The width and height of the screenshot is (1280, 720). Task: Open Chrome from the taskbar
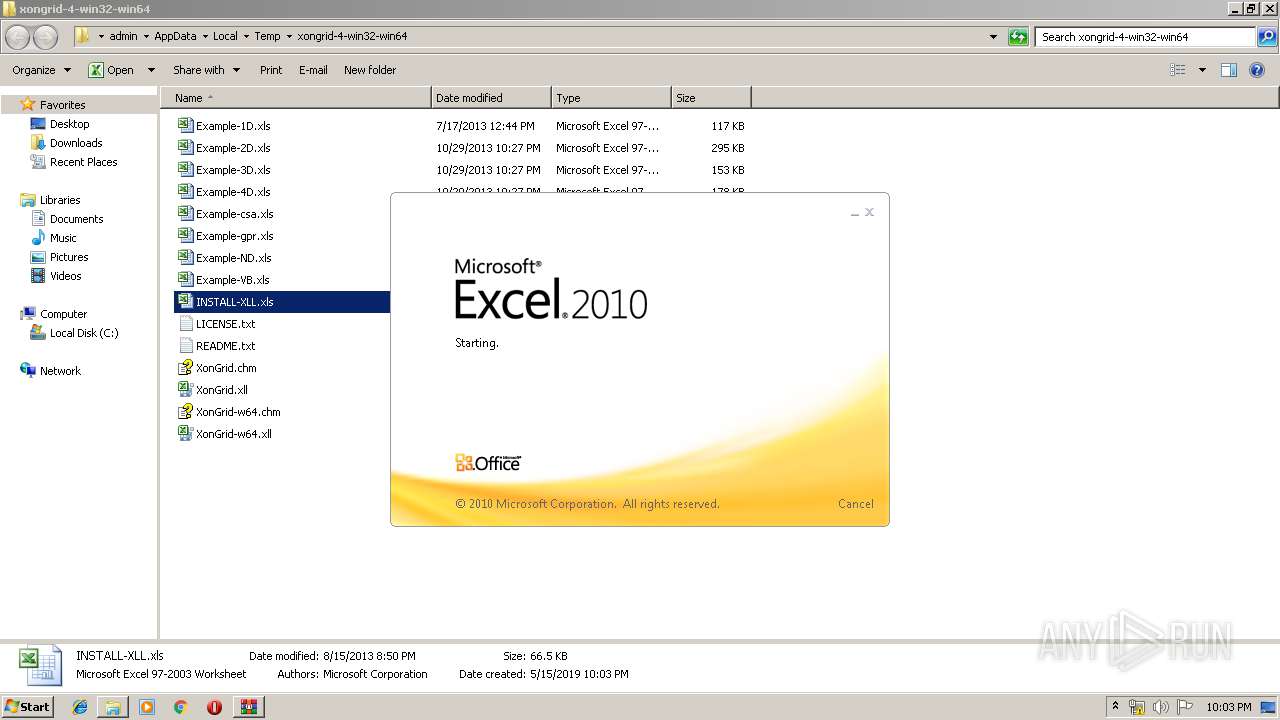tap(180, 707)
